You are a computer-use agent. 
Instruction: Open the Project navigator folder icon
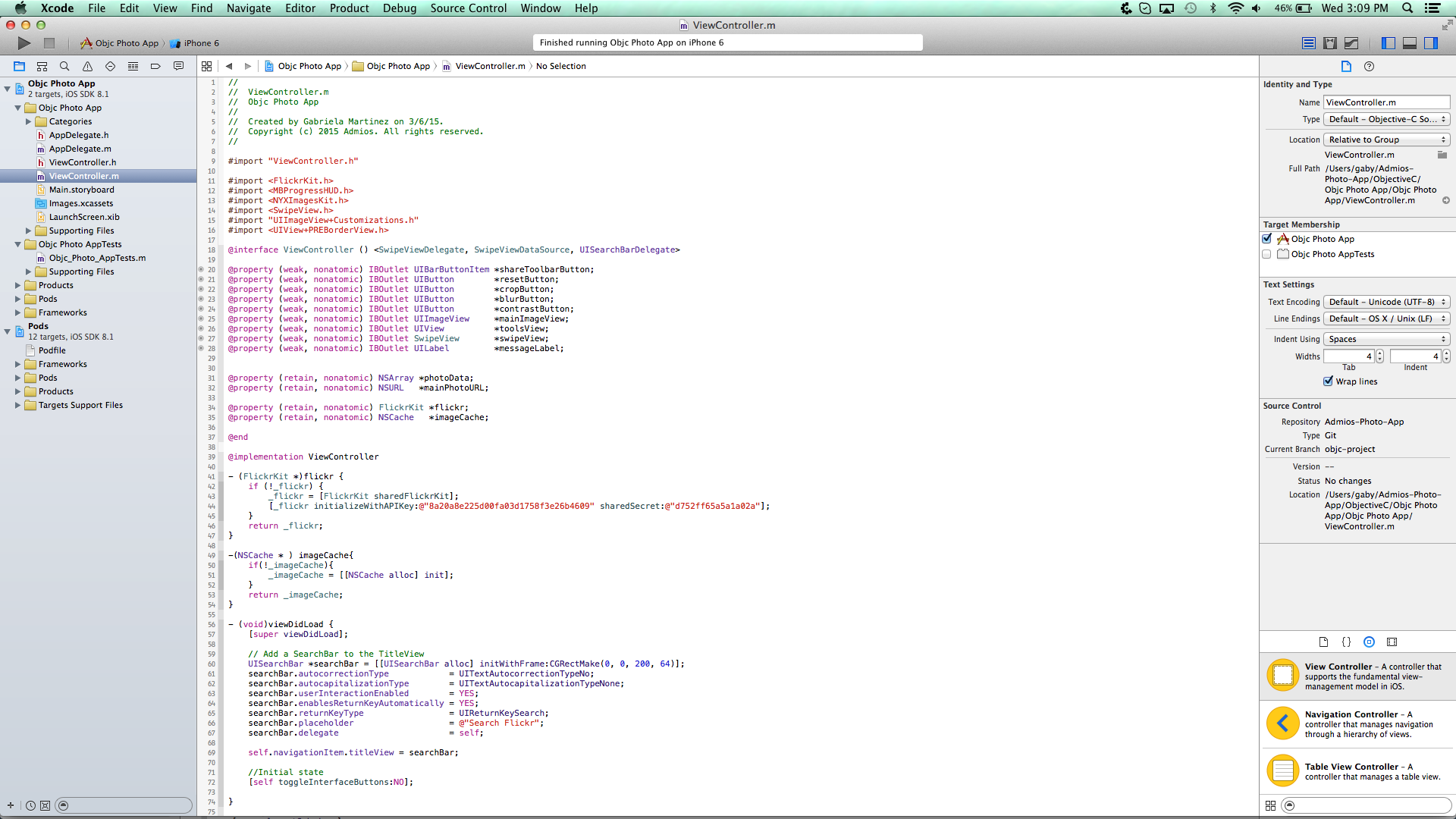coord(19,66)
